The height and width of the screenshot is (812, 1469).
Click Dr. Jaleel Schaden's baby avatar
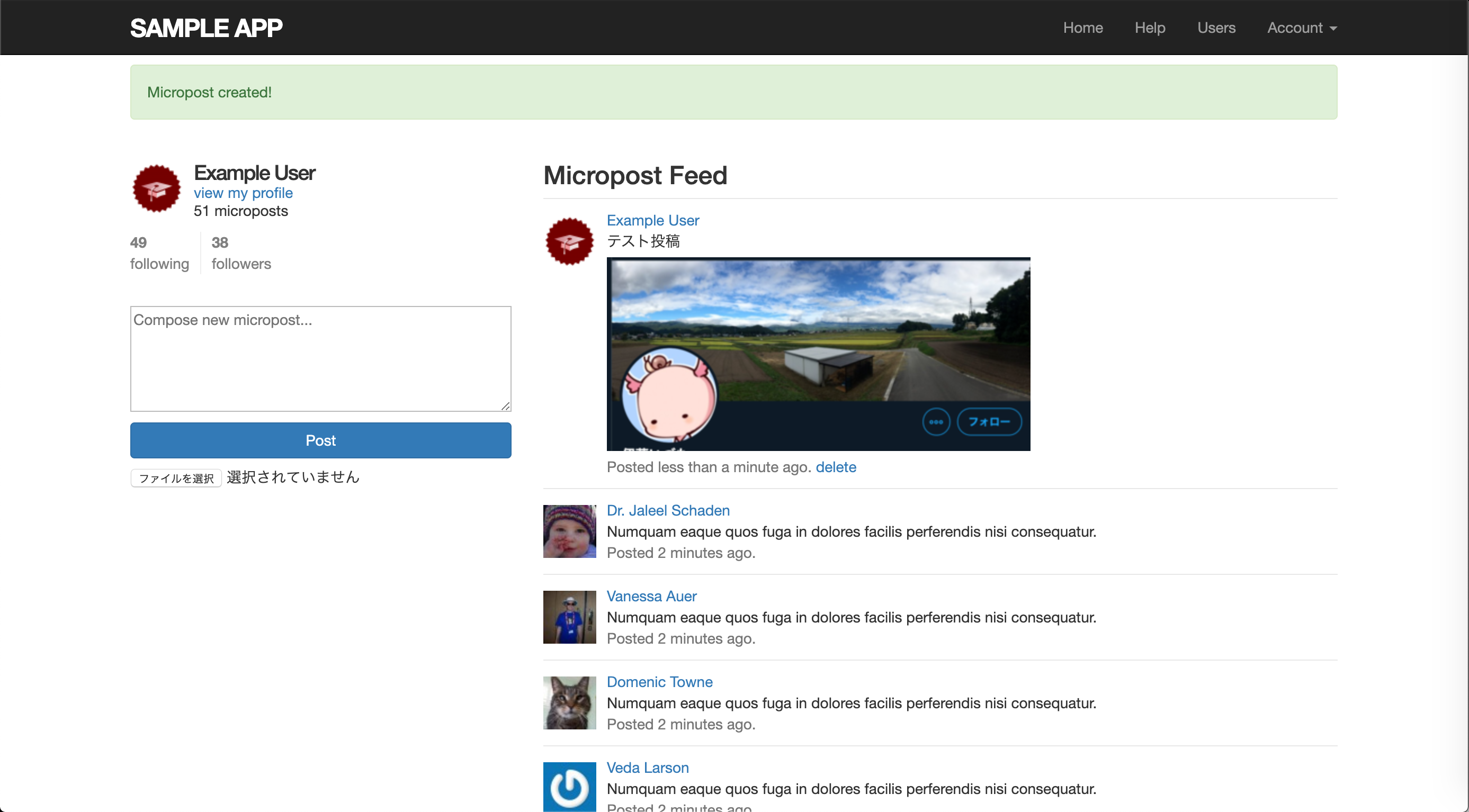(x=569, y=531)
